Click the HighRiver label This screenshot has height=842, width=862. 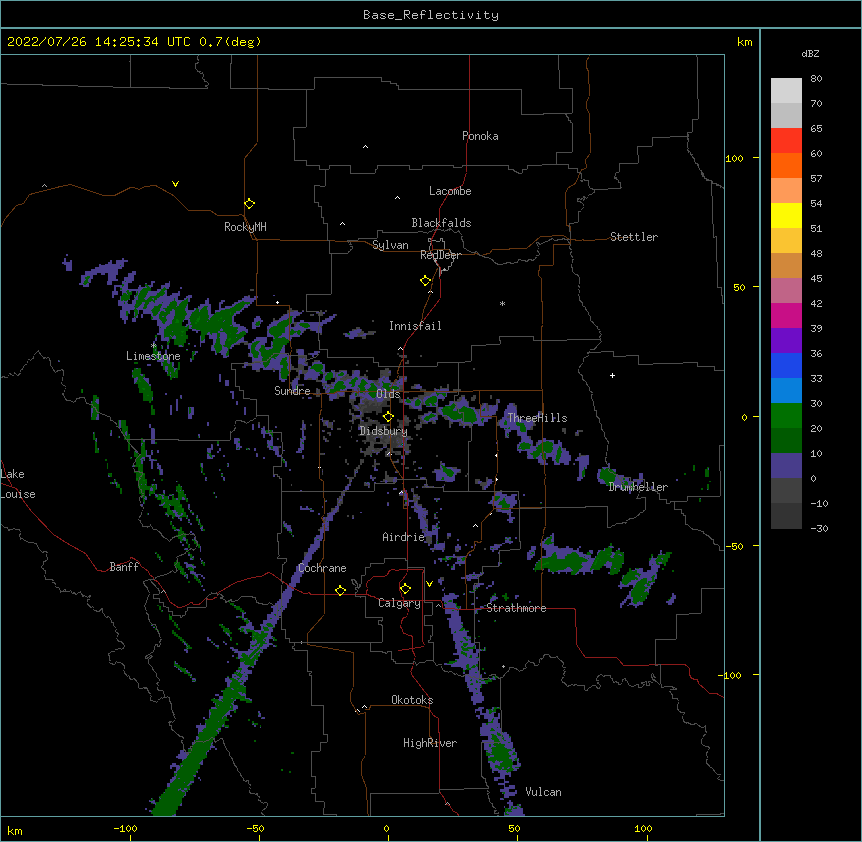click(430, 743)
